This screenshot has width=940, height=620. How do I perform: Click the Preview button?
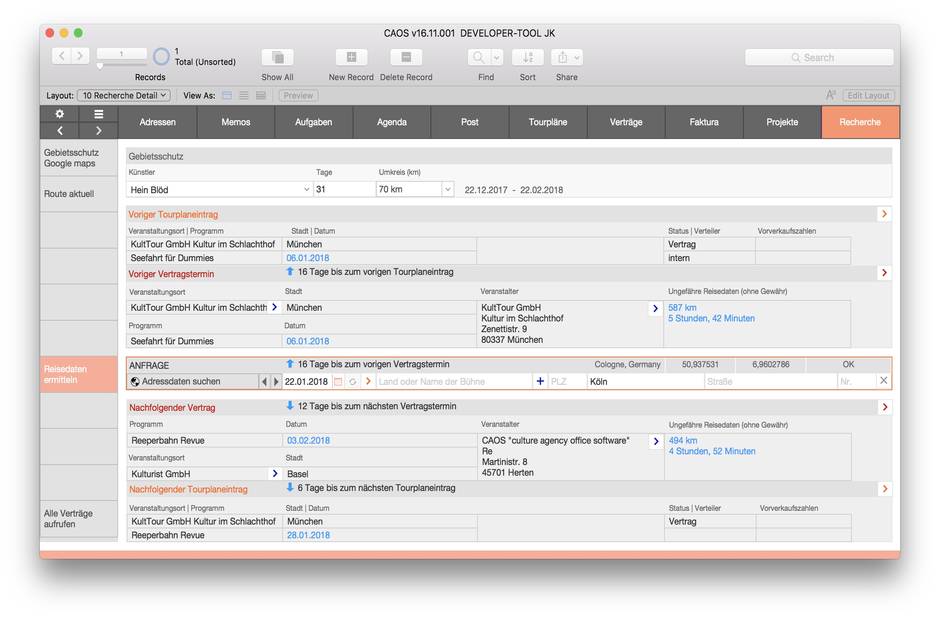(x=298, y=95)
